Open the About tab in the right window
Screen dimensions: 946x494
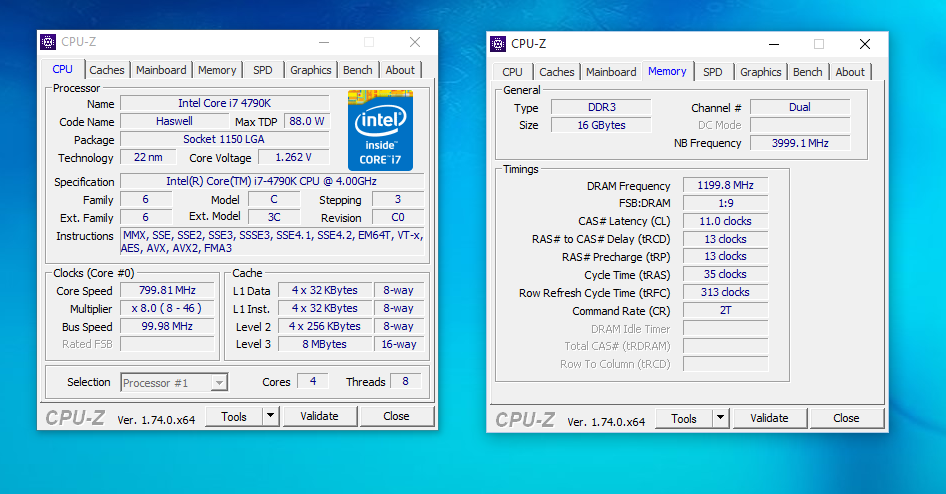(850, 72)
